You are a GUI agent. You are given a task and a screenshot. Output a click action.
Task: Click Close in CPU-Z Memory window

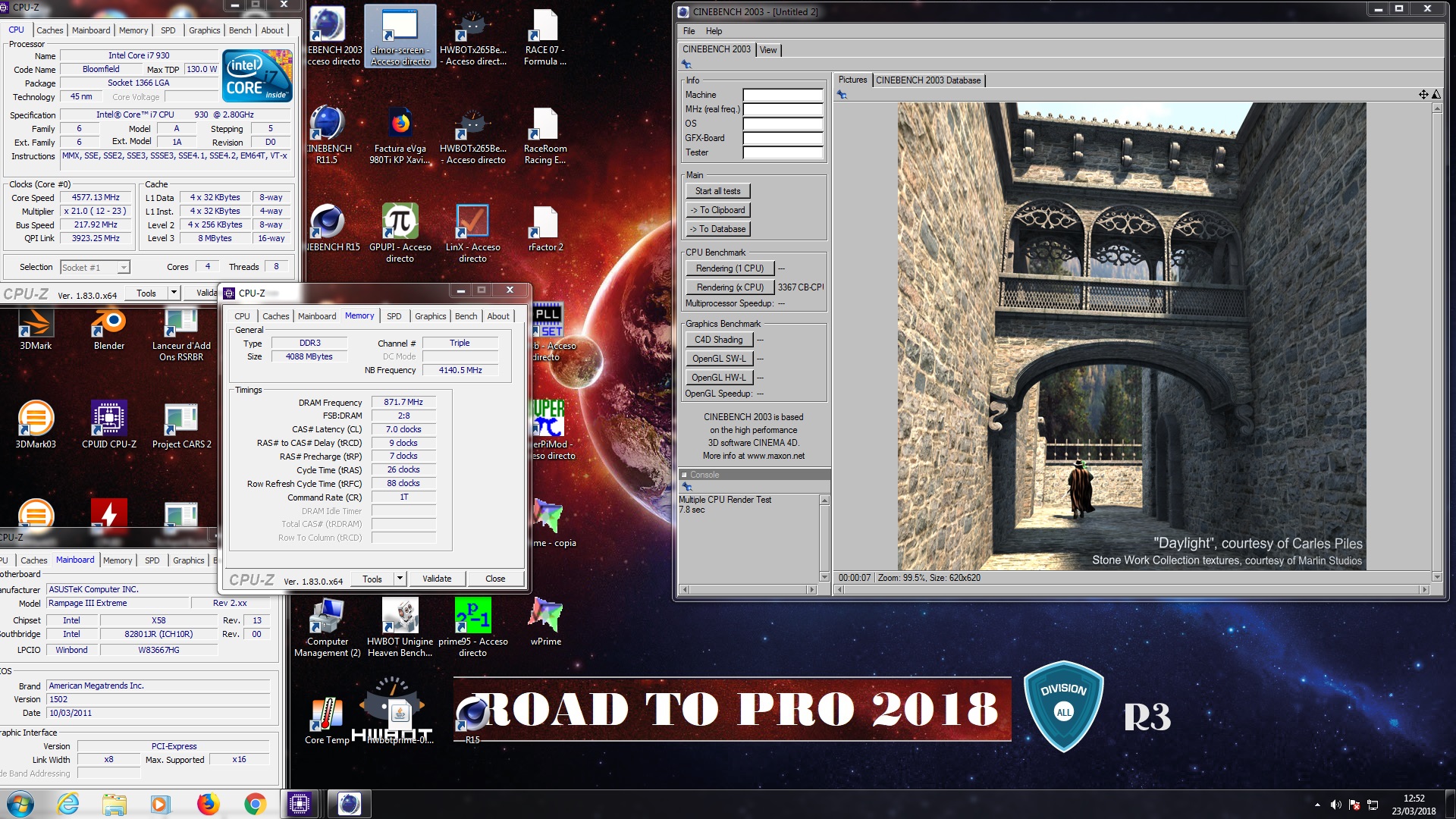(x=495, y=579)
